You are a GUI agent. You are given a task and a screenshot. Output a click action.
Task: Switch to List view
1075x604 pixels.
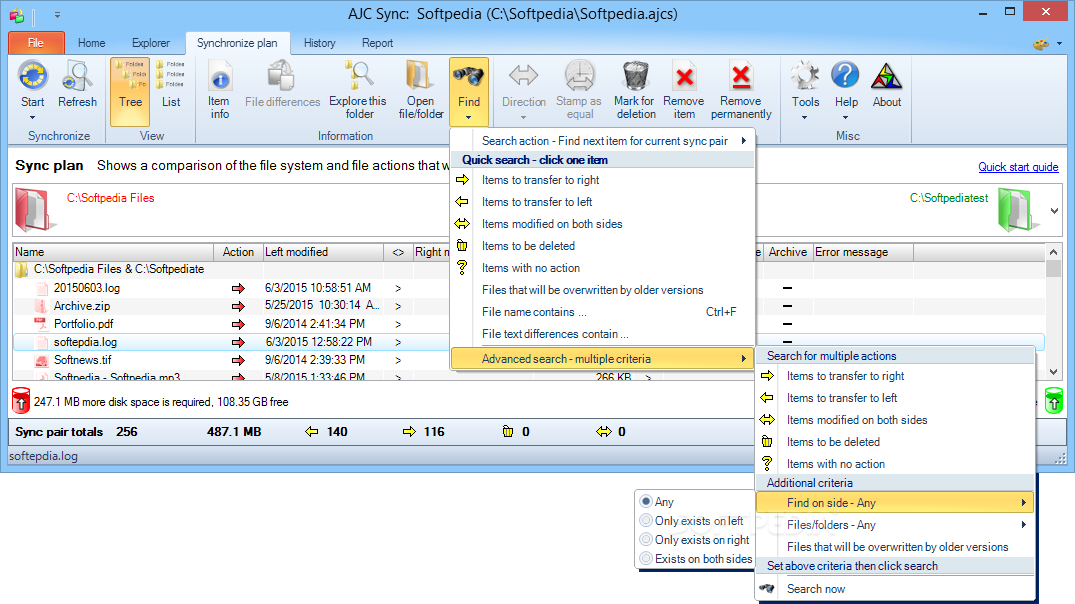point(171,85)
